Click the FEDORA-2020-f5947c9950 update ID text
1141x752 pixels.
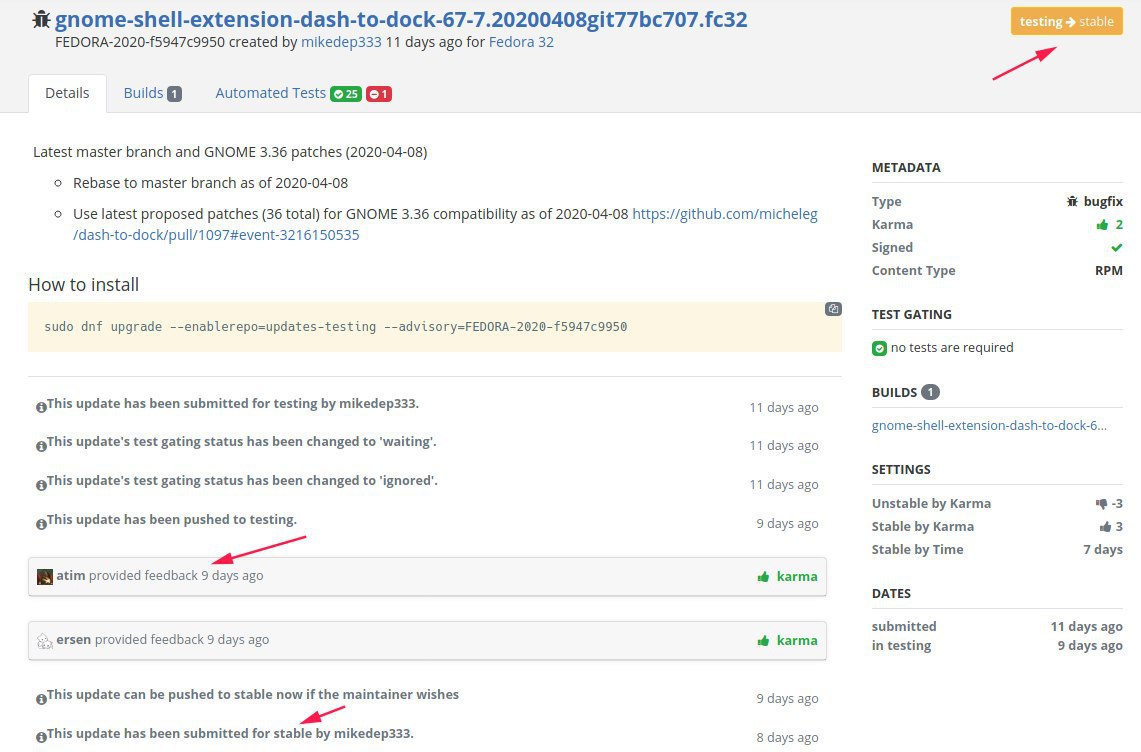coord(140,42)
